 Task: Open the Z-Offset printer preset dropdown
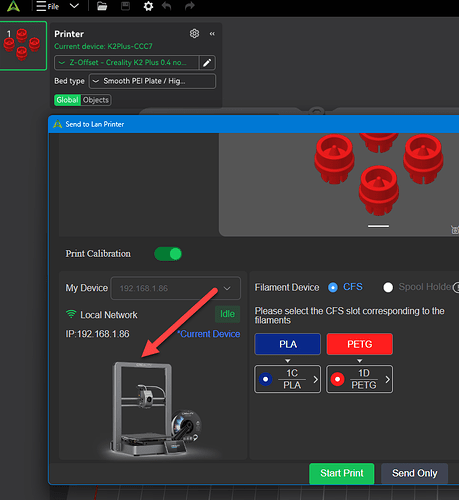[x=127, y=63]
